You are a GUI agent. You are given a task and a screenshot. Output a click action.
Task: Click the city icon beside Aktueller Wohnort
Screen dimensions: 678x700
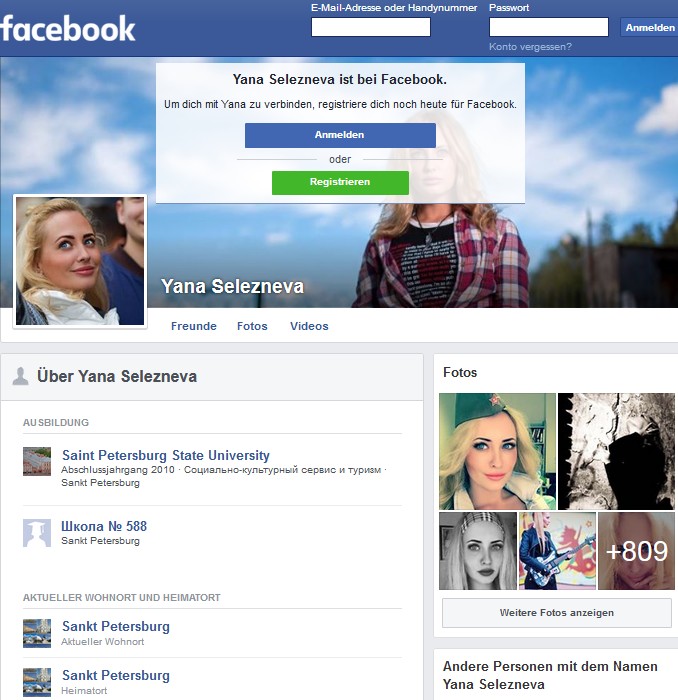[x=37, y=633]
